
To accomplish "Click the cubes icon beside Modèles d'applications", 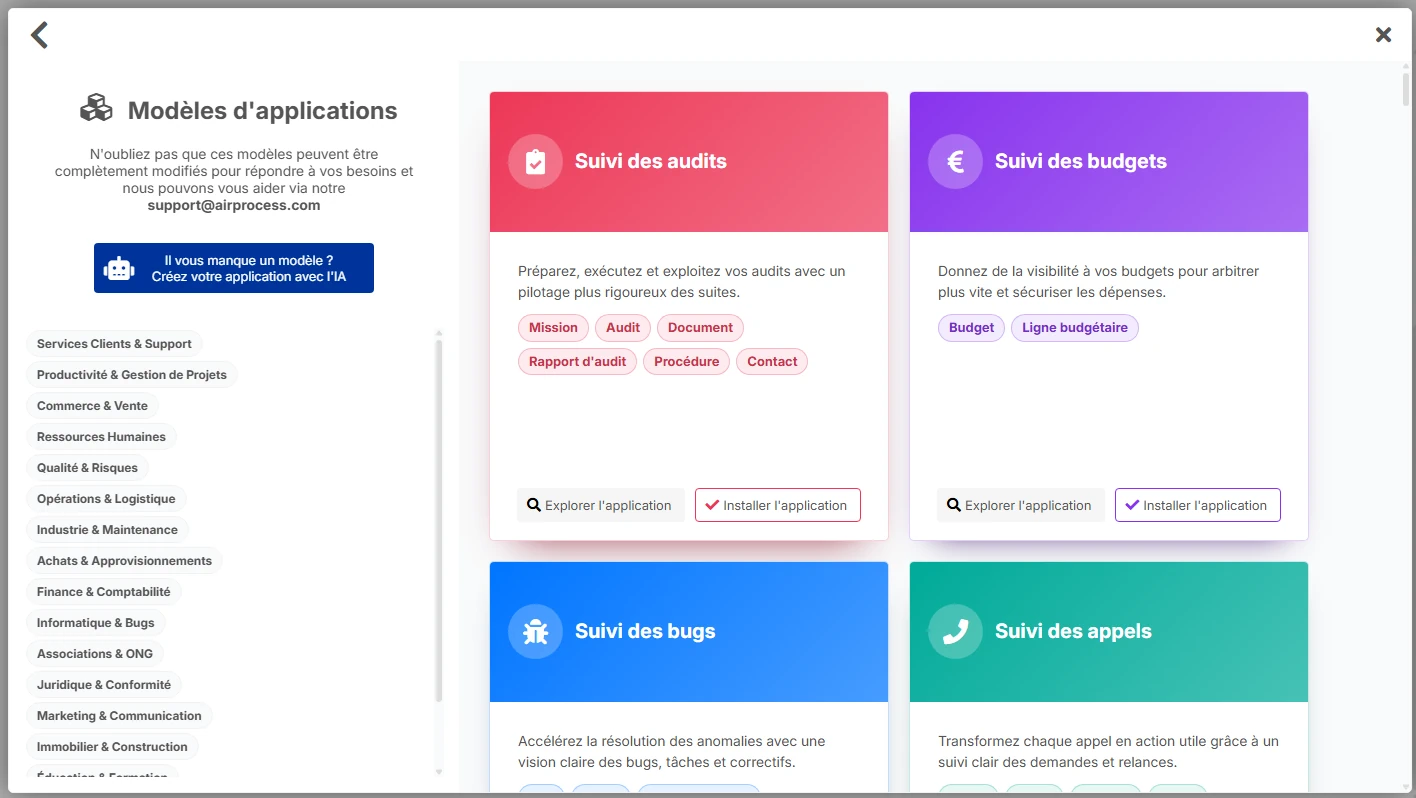I will pos(96,108).
